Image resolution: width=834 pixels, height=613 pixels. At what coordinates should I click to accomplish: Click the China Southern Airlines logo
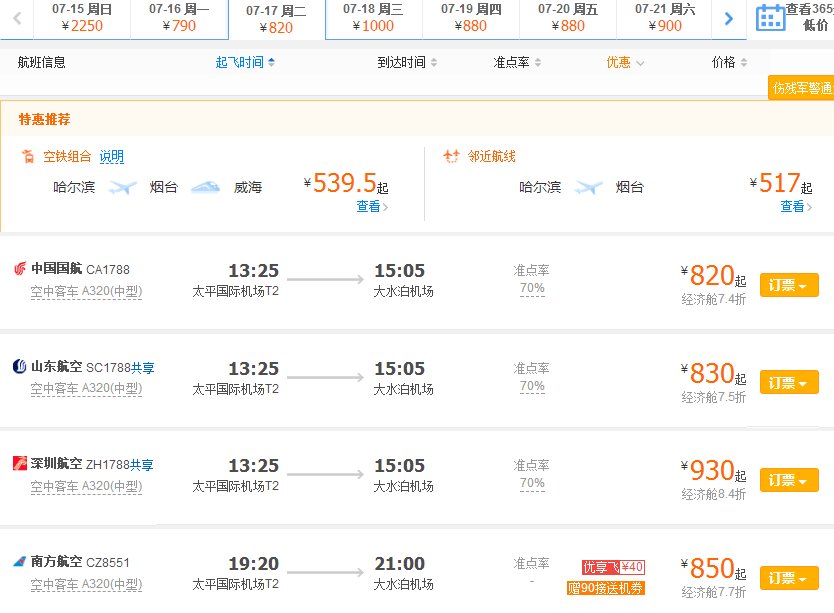[20, 562]
